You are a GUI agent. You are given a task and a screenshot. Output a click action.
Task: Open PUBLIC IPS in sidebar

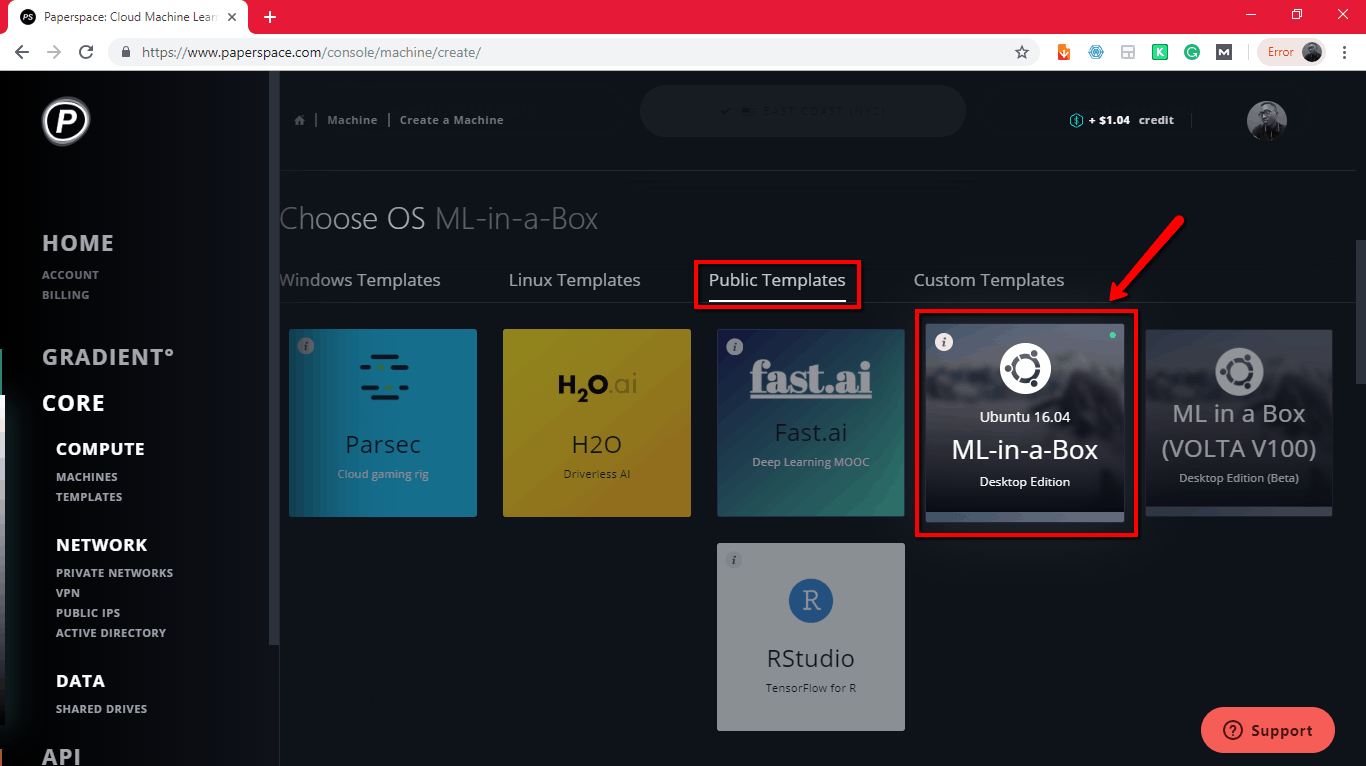[x=88, y=613]
